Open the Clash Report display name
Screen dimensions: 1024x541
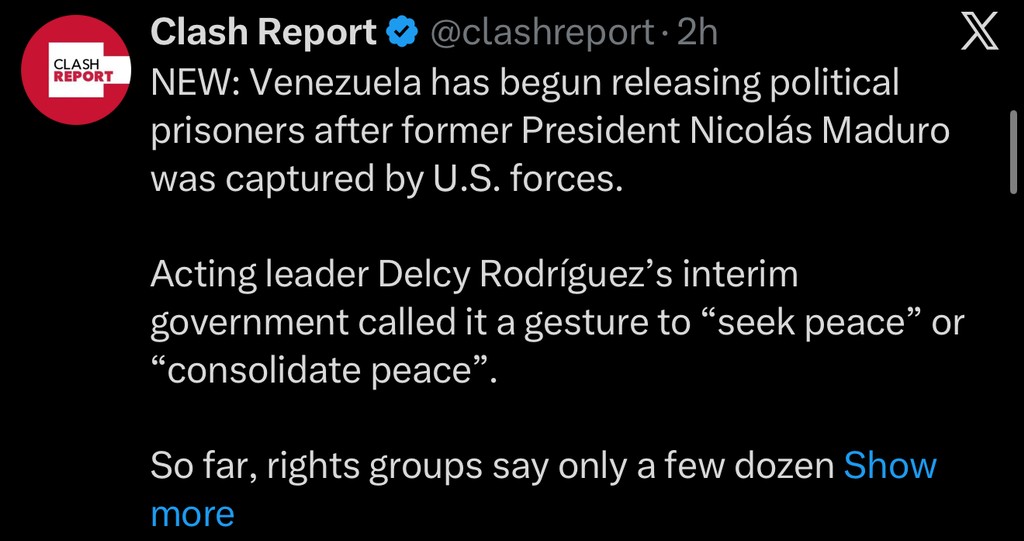(x=263, y=33)
